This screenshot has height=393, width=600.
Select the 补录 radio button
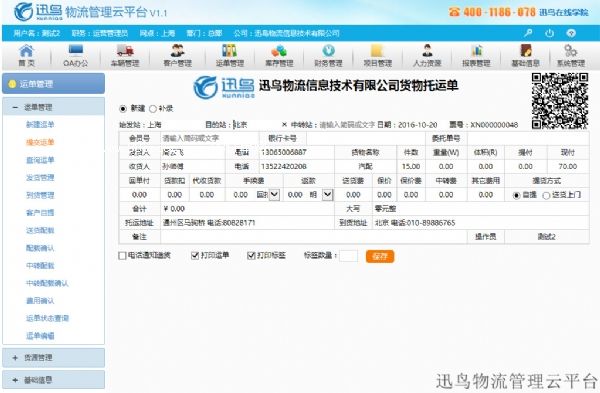click(x=153, y=109)
